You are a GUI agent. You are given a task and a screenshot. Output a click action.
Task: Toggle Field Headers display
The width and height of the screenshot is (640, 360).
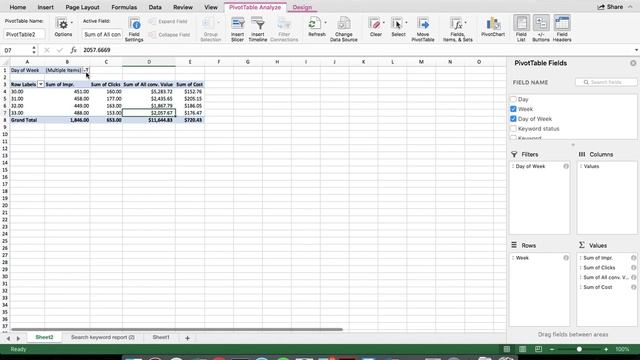coord(562,28)
